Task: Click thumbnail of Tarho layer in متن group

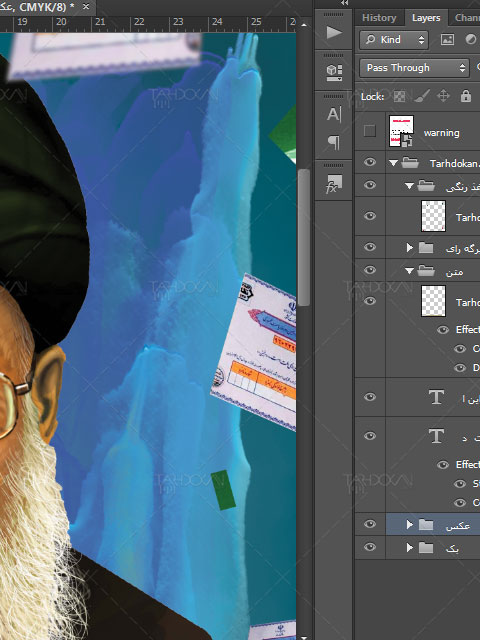Action: [433, 301]
